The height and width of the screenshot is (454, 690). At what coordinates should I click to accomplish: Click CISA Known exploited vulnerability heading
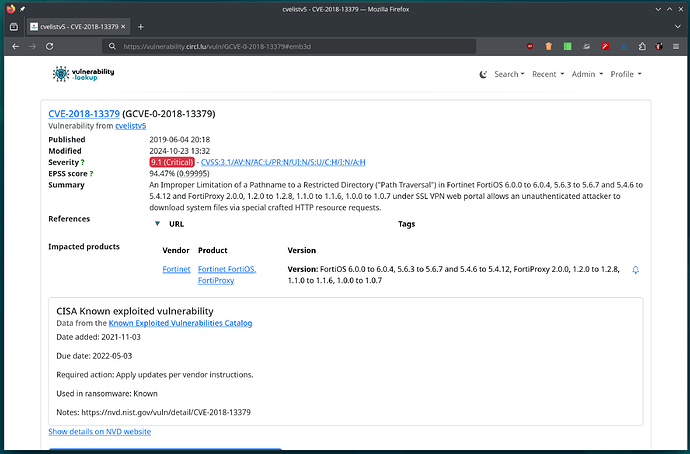pos(135,311)
